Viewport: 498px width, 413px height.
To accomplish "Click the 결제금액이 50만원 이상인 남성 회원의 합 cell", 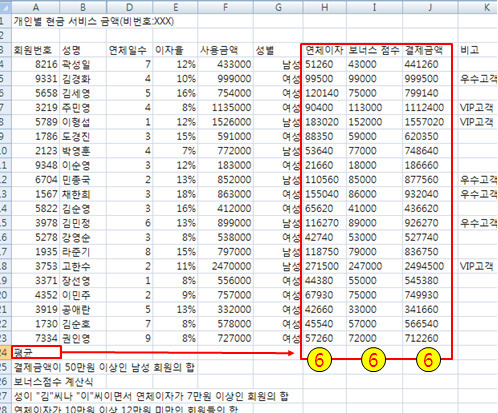I will (104, 368).
